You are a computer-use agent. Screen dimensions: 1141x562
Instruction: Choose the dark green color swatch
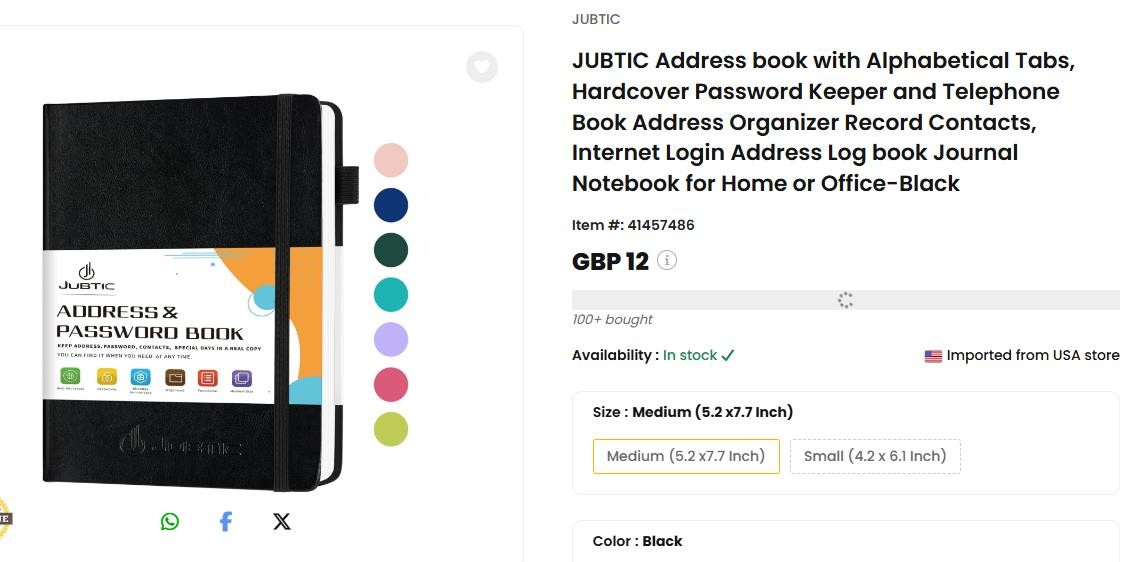click(x=391, y=250)
